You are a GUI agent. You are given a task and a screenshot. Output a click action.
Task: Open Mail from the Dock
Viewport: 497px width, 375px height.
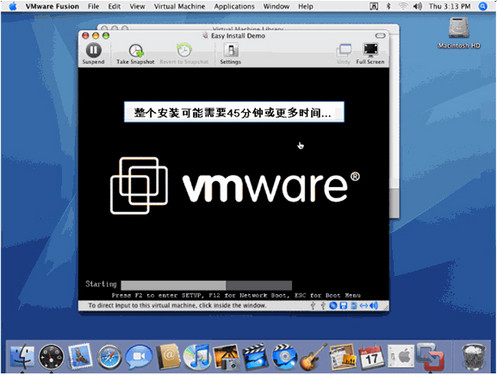80,355
